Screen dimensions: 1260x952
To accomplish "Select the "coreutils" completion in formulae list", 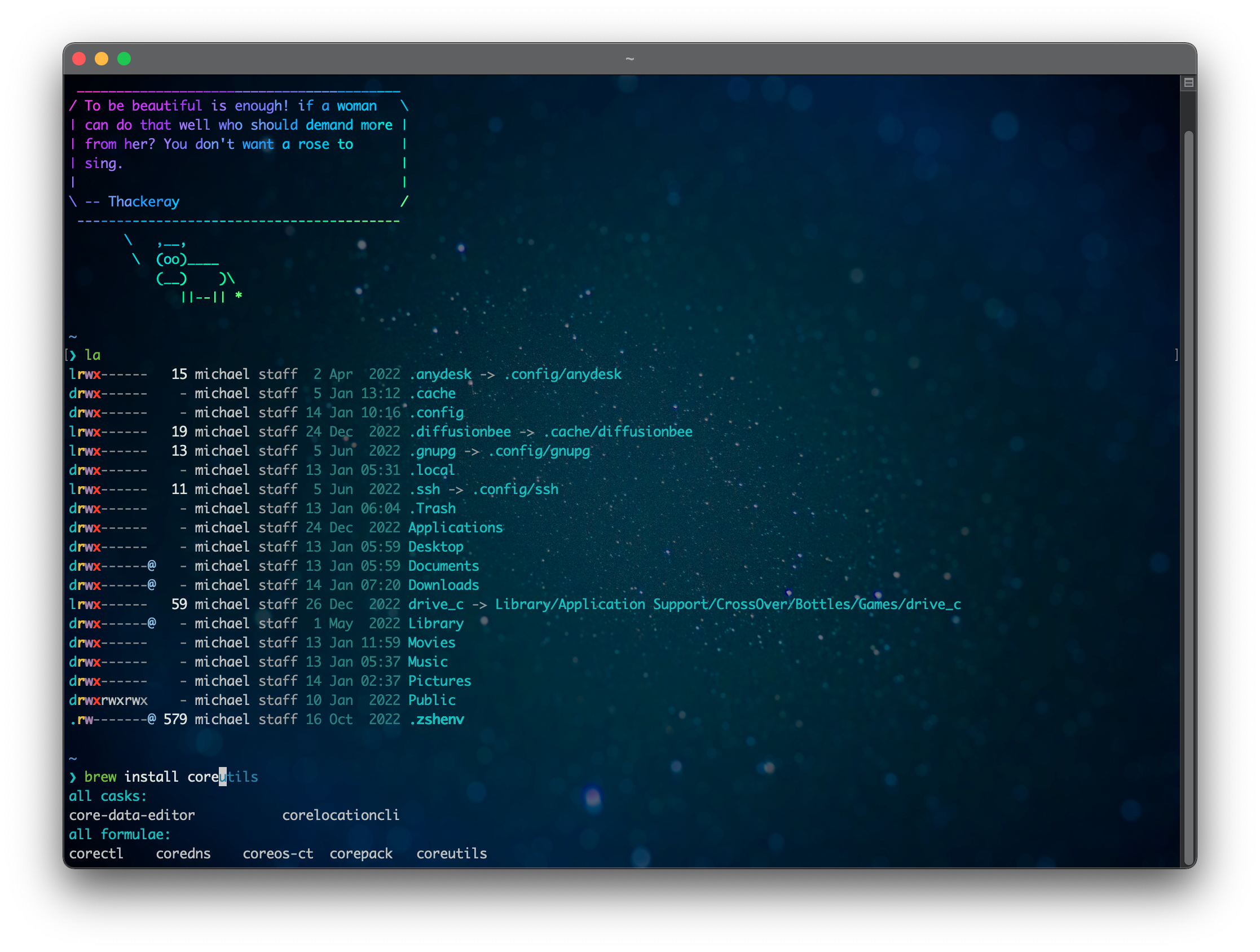I will (x=452, y=854).
